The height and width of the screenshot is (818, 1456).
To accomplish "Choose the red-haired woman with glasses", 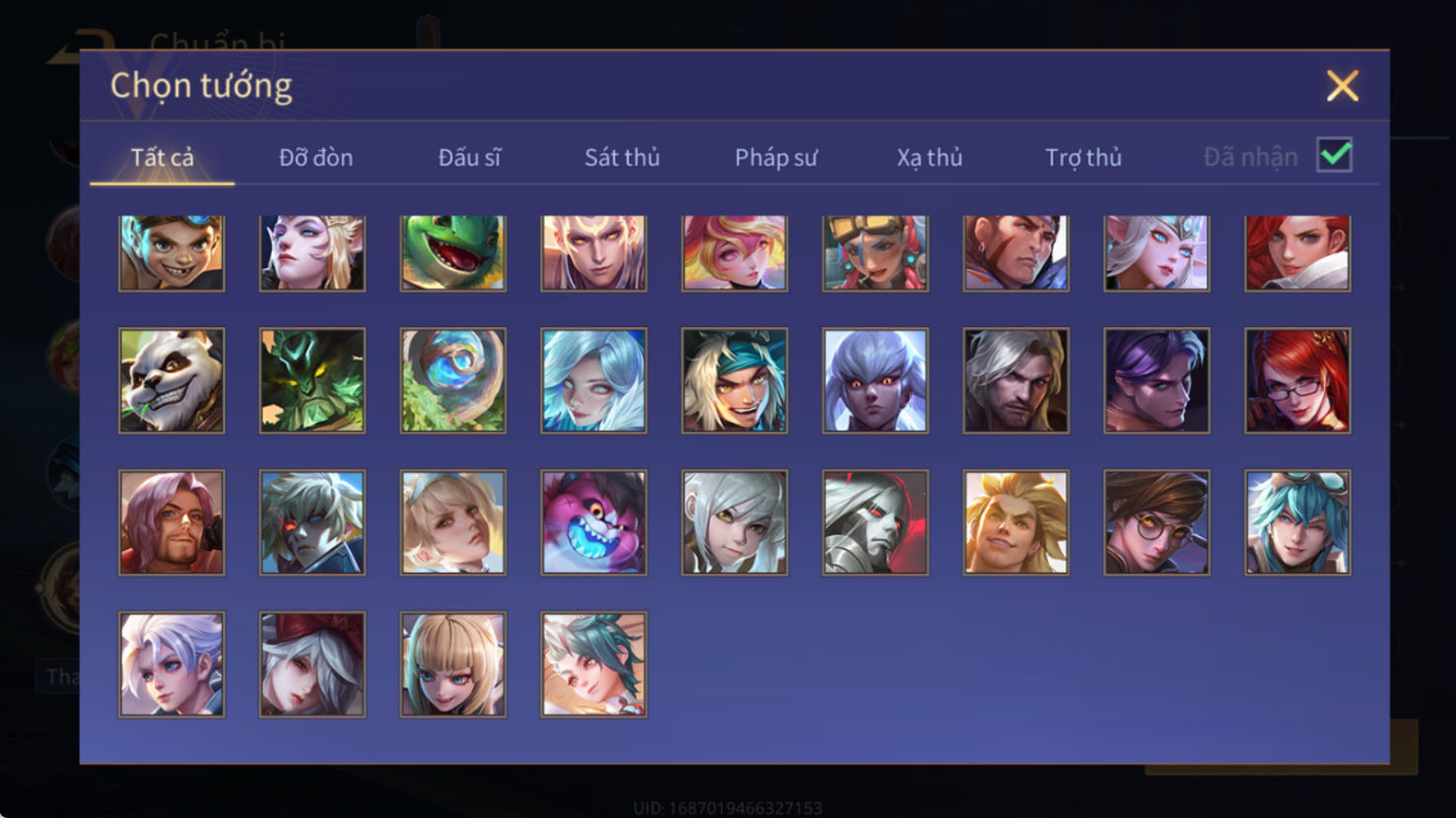I will click(1297, 380).
